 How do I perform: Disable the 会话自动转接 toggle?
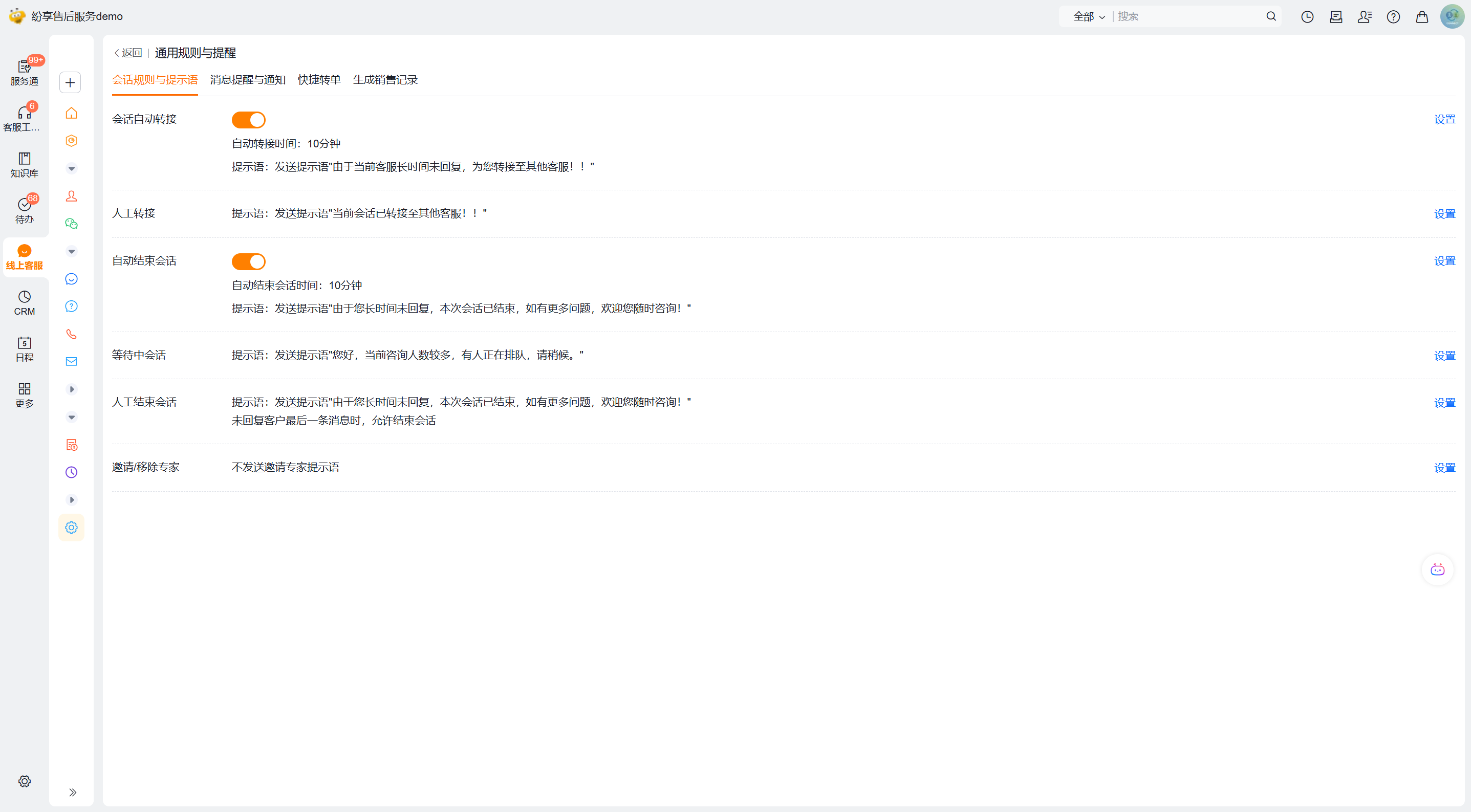248,120
